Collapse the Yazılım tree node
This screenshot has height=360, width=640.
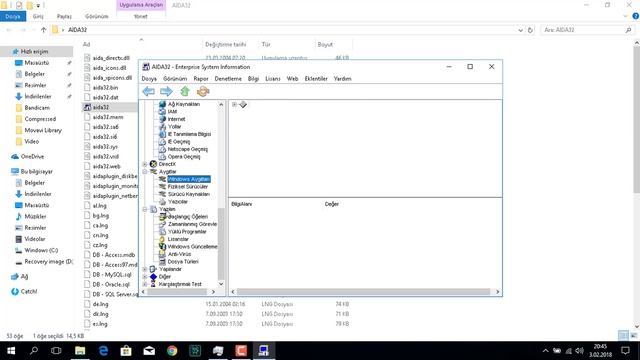[145, 209]
